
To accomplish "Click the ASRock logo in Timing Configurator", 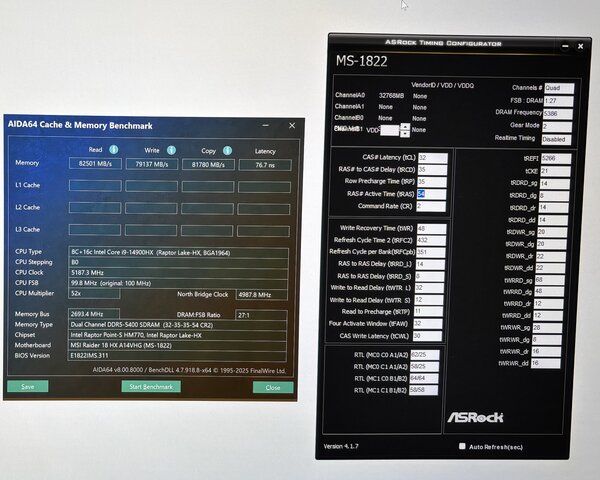I will (x=475, y=417).
